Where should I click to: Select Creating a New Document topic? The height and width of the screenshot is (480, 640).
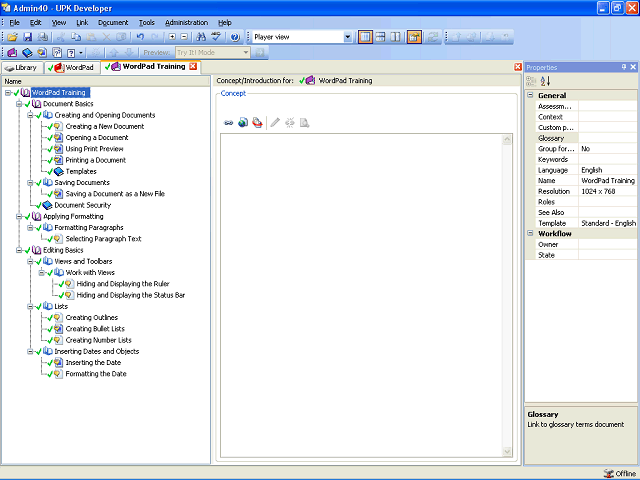pos(105,127)
